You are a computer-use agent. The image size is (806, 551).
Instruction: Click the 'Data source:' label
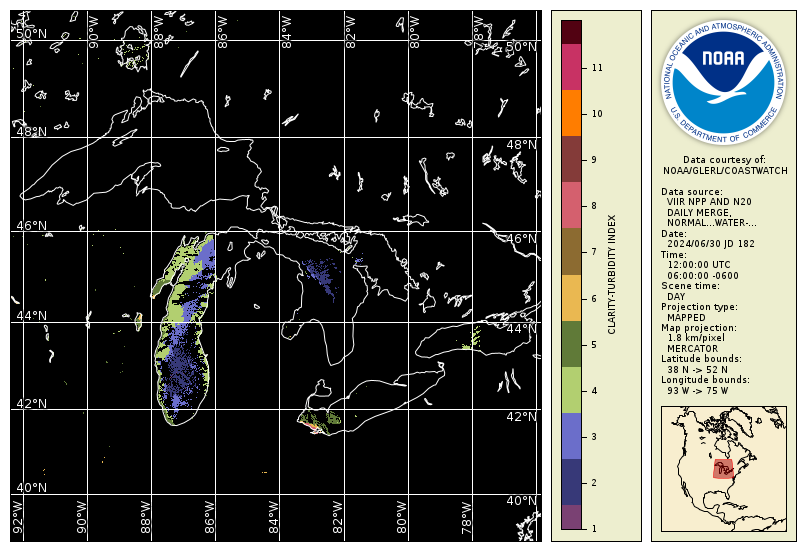click(x=691, y=192)
